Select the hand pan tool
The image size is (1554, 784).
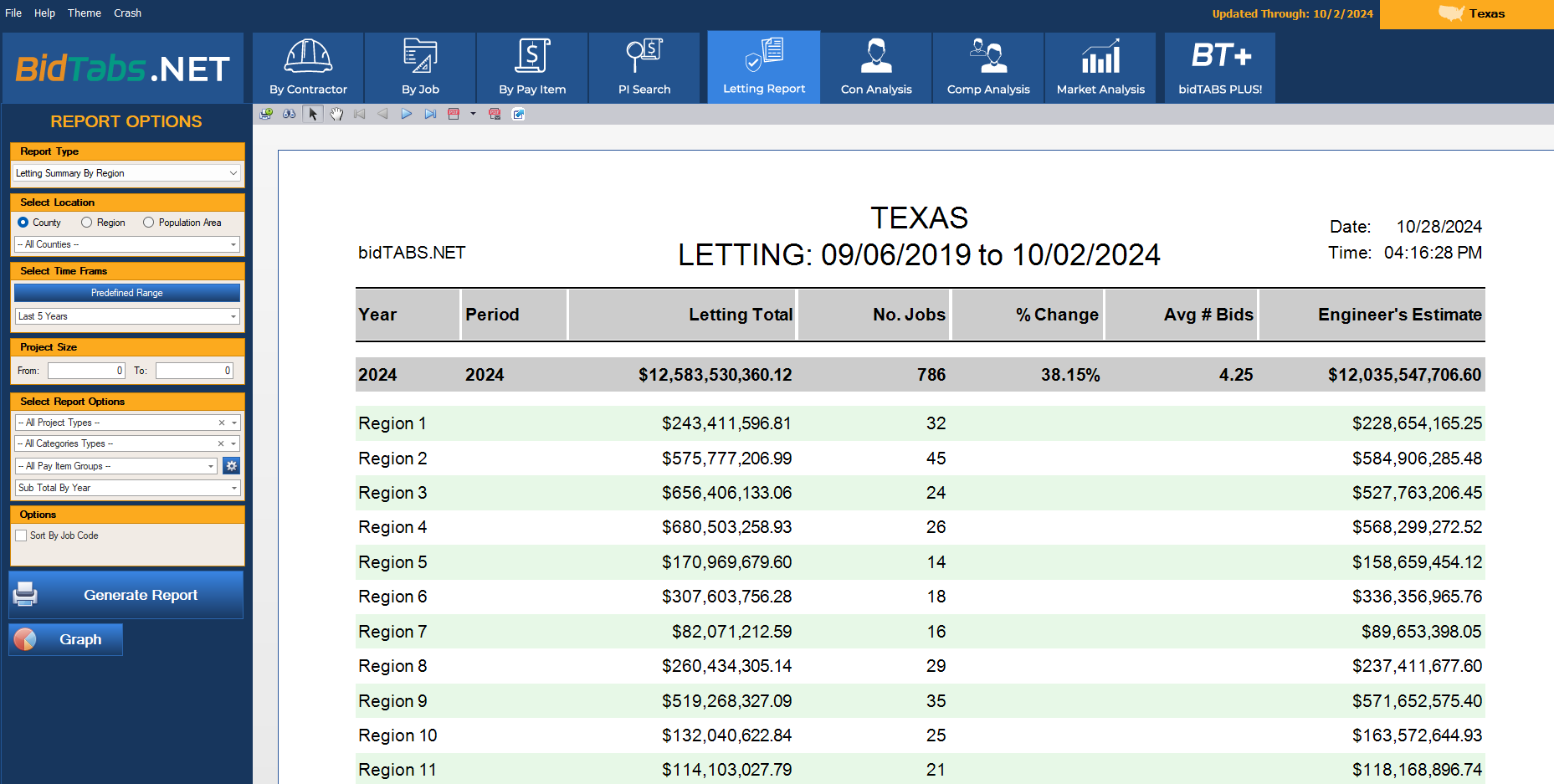pyautogui.click(x=336, y=114)
